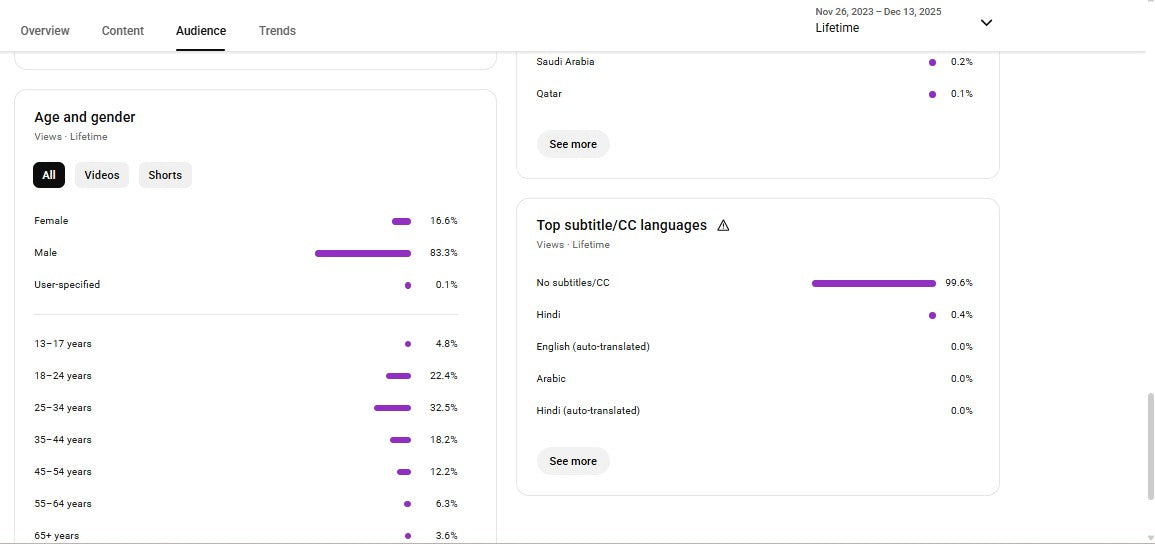Click the No subtitles/CC purple bar
Screen dimensions: 1155x544
873,283
